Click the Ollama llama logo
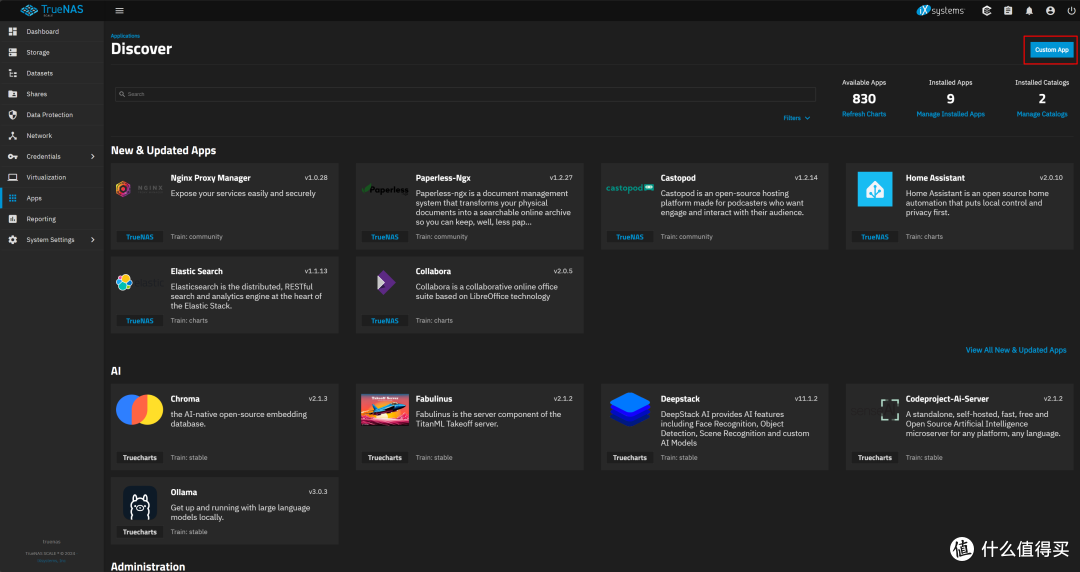 point(140,503)
